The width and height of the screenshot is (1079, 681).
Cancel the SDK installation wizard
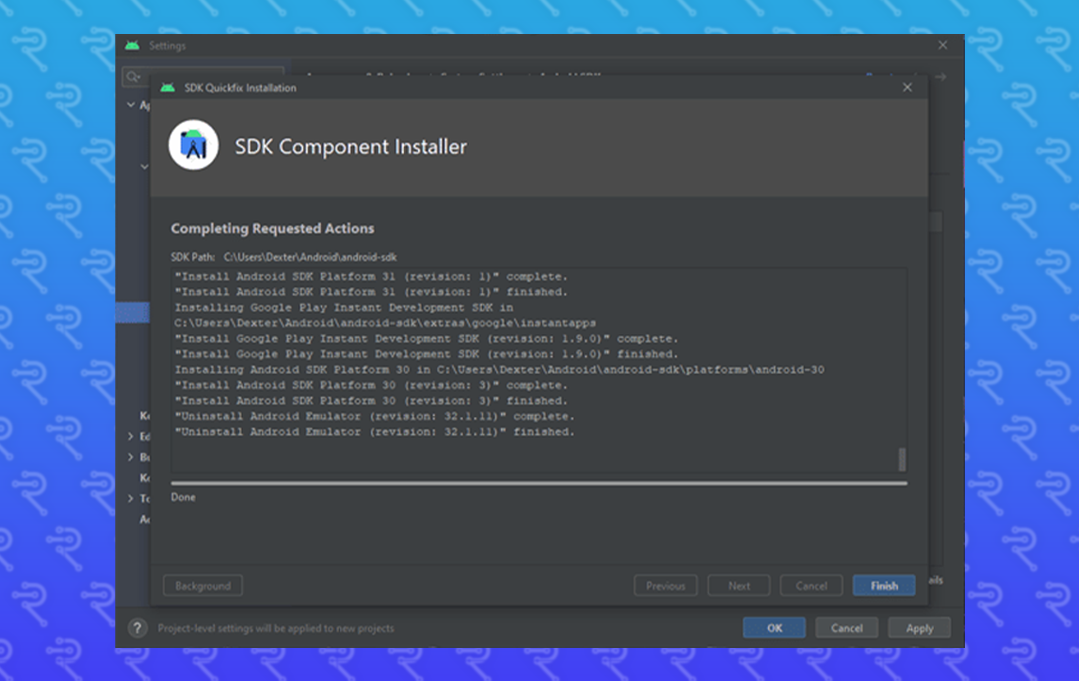(x=810, y=585)
